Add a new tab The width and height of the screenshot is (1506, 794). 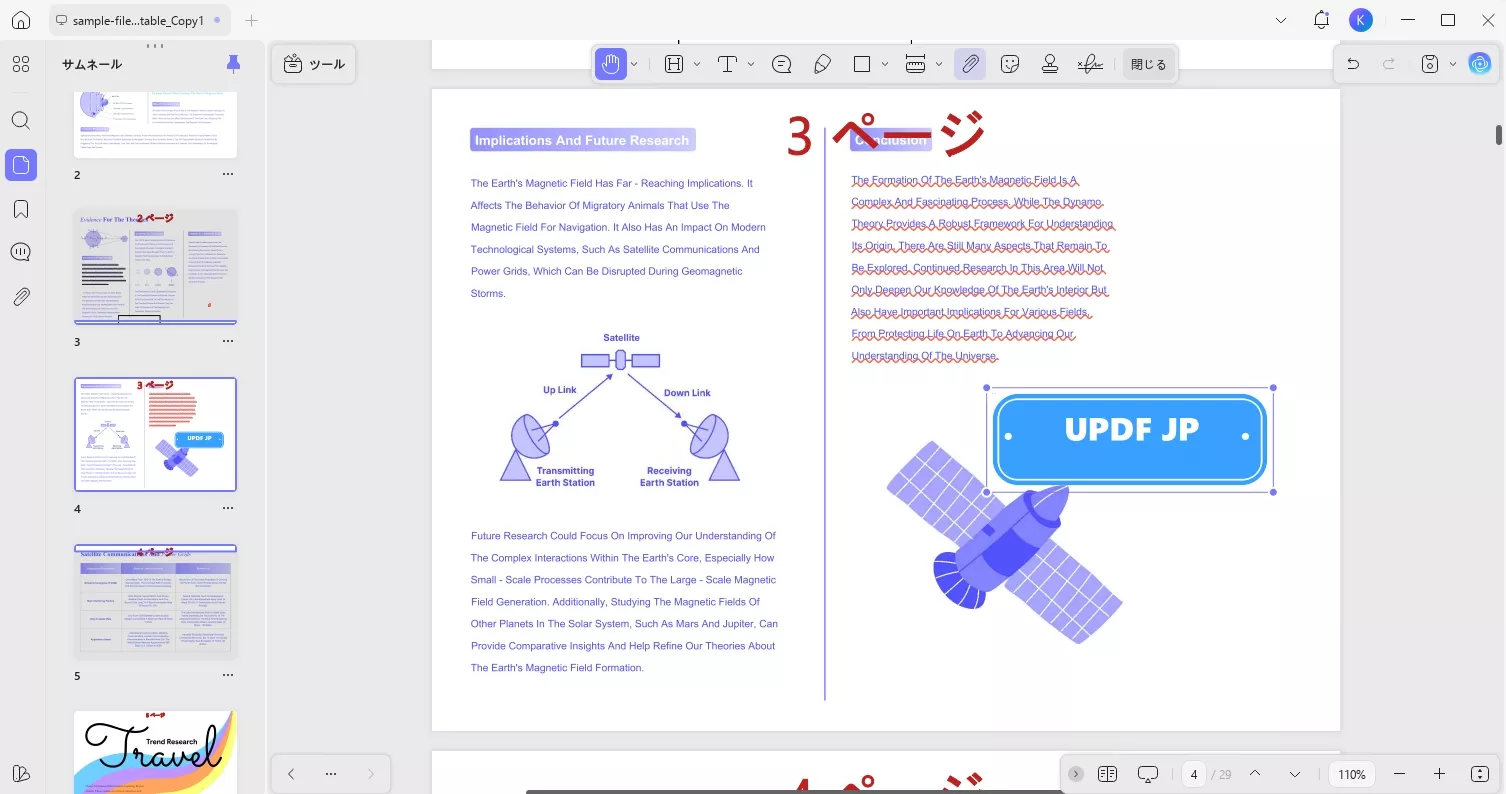(x=251, y=20)
